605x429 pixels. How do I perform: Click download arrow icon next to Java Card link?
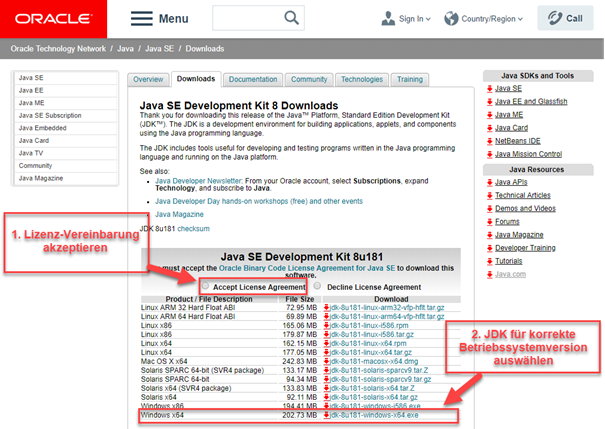[490, 128]
